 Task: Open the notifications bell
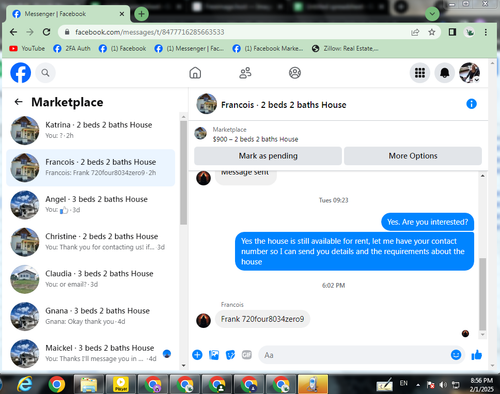coord(445,73)
